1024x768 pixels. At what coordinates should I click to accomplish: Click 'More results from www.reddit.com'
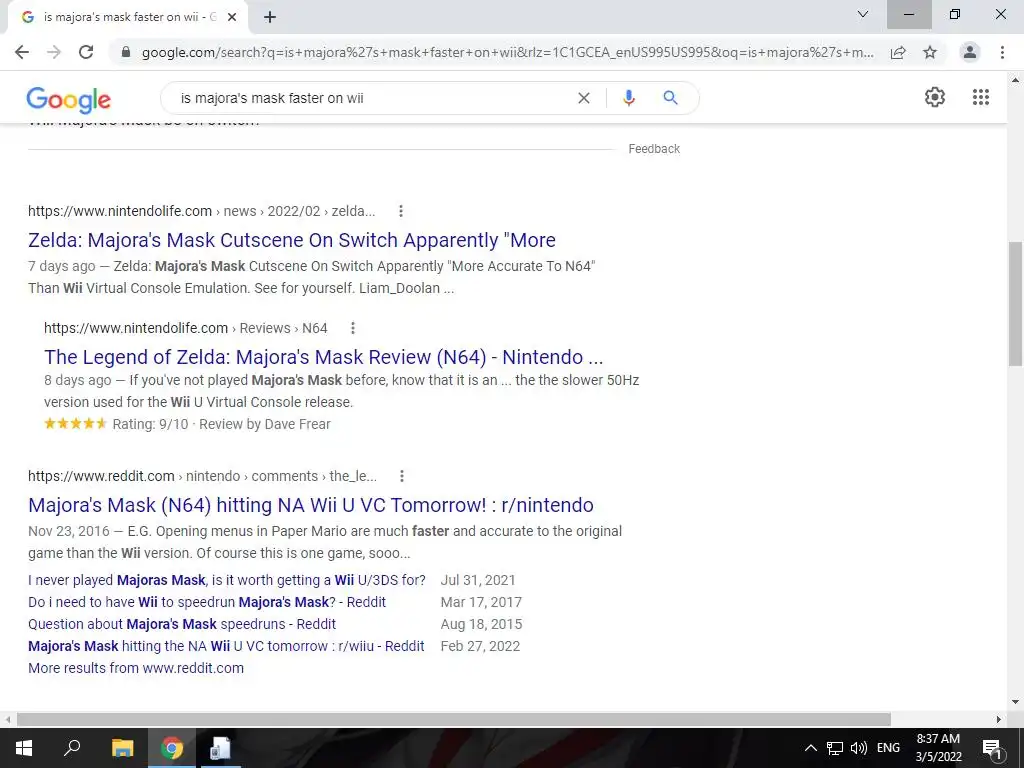pos(136,668)
